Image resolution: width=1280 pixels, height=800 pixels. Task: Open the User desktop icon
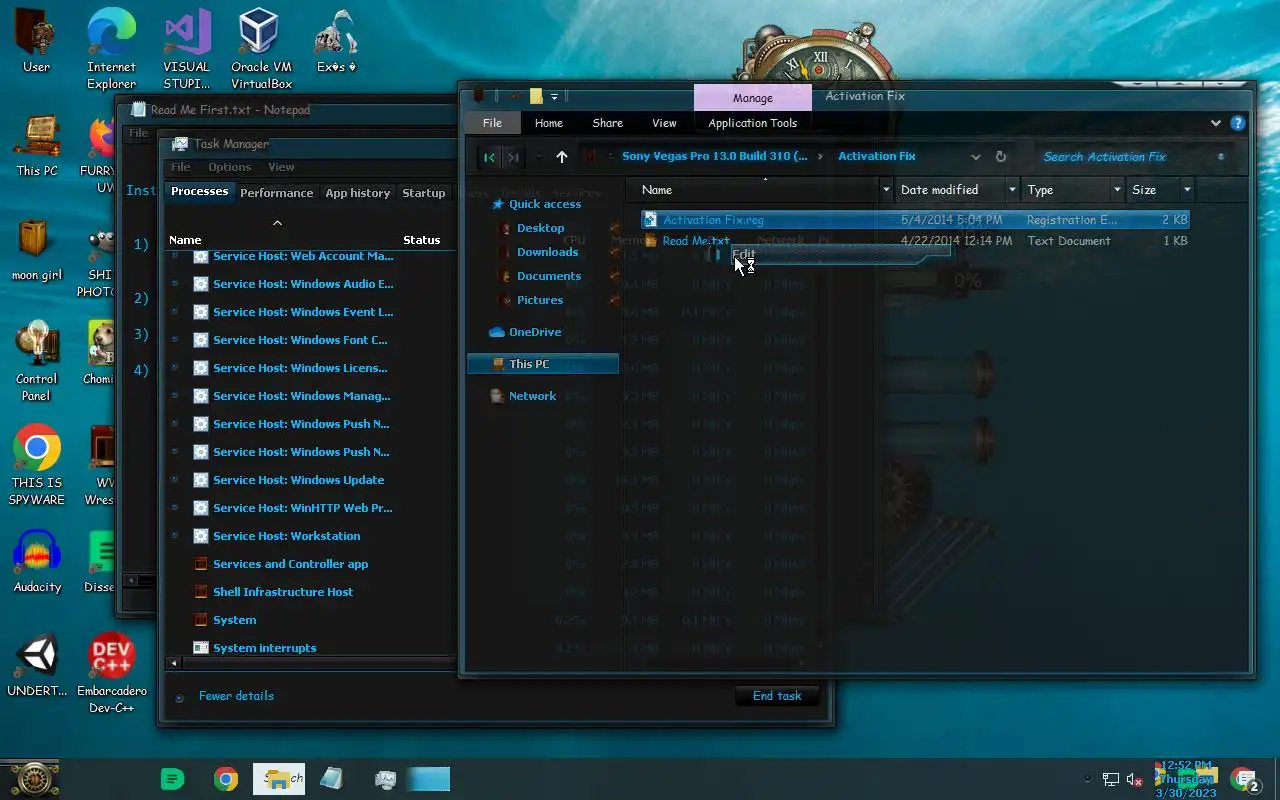coord(36,41)
